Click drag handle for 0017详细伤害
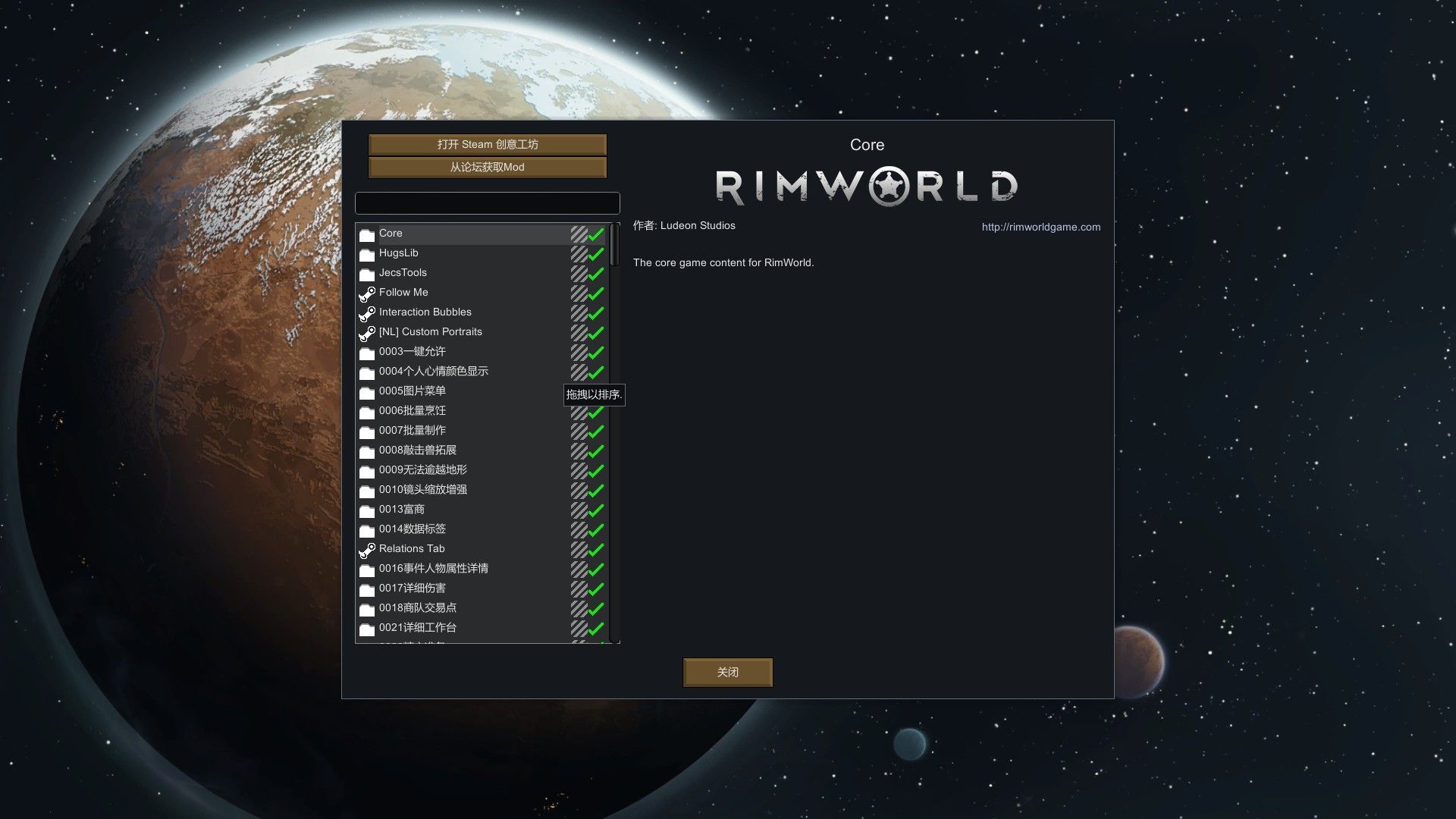 click(x=579, y=589)
